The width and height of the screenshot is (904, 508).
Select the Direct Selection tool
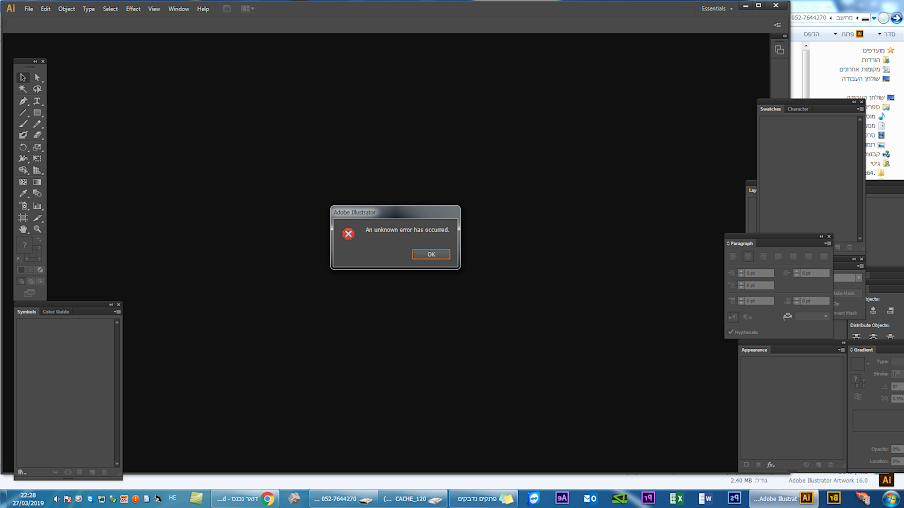[x=37, y=77]
